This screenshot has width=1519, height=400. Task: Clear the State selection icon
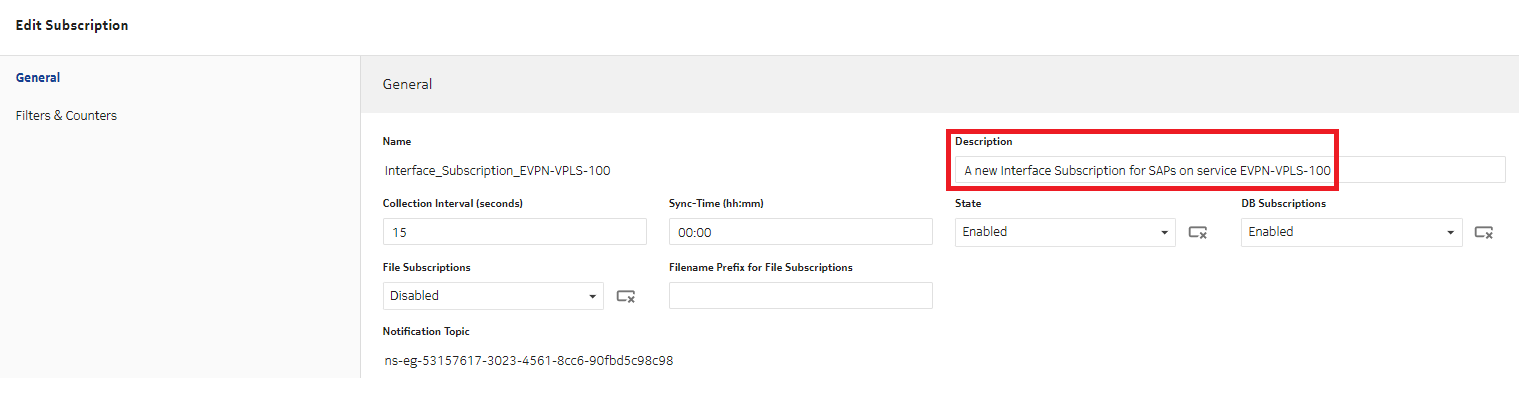pos(1197,232)
